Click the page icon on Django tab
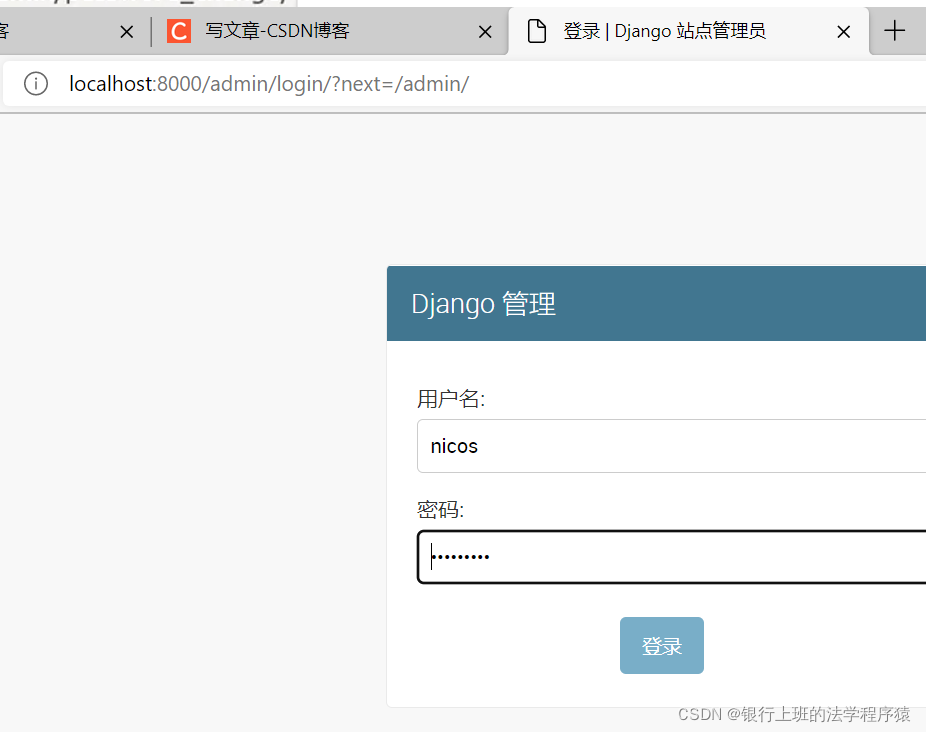Viewport: 926px width, 732px height. coord(536,31)
